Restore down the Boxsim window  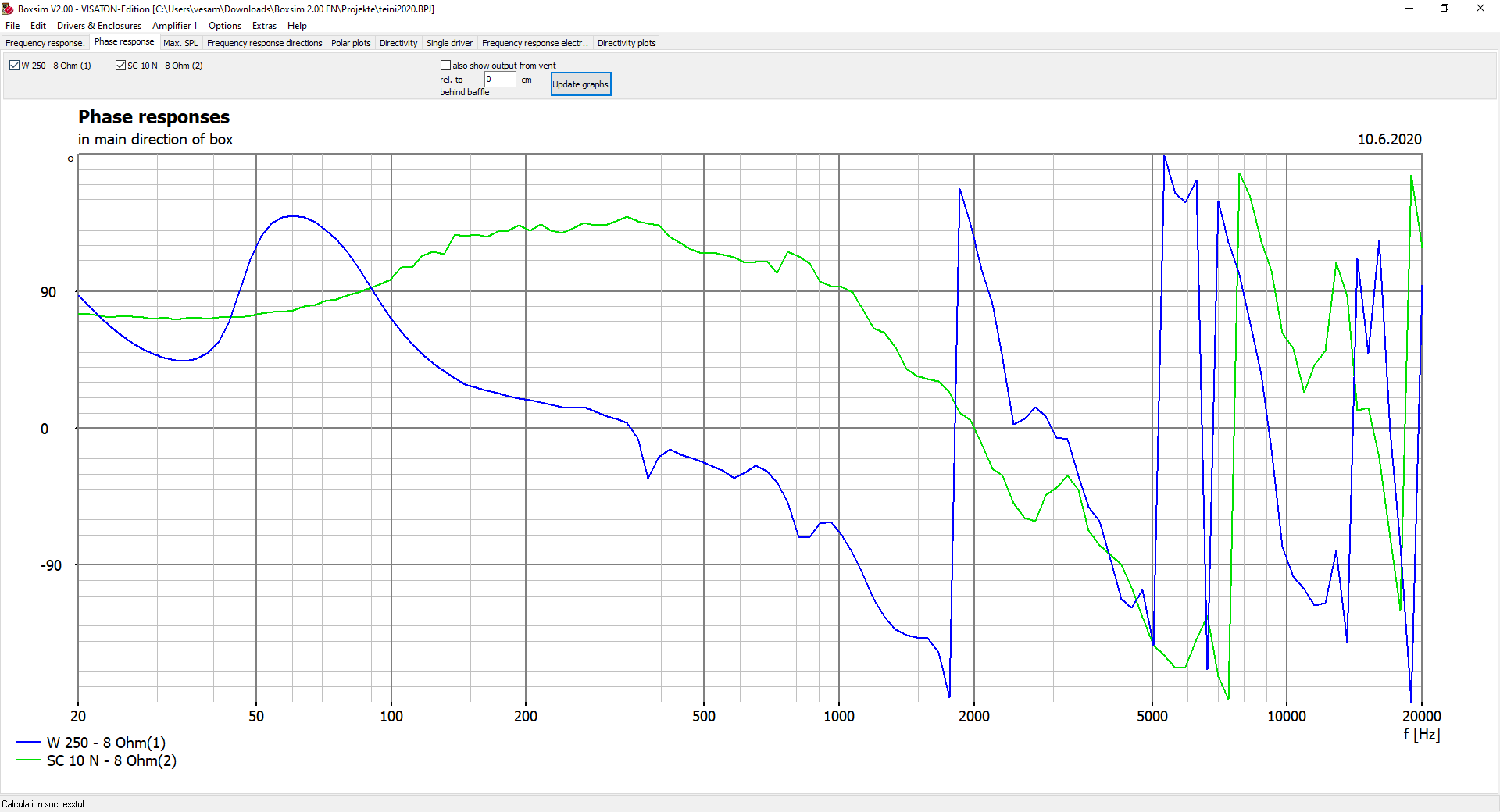[1445, 9]
